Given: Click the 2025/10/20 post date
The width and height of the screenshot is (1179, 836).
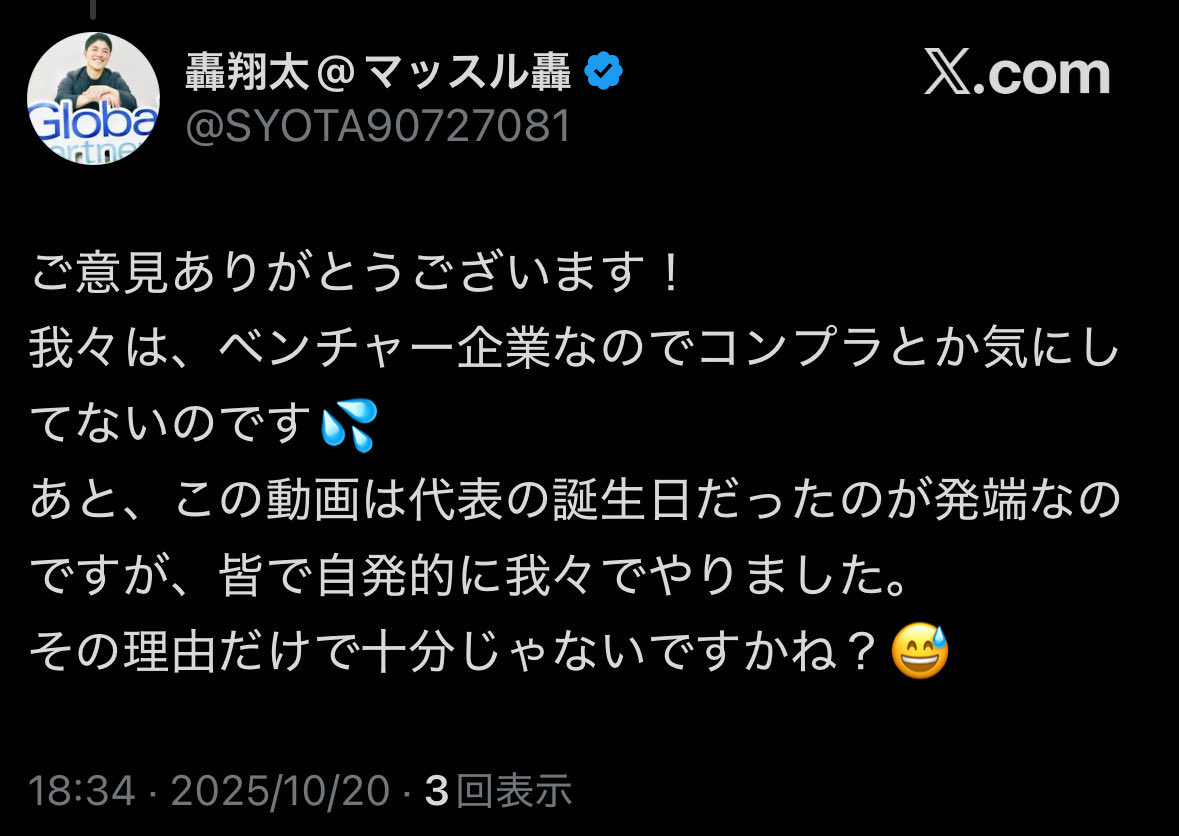Looking at the screenshot, I should coord(280,791).
